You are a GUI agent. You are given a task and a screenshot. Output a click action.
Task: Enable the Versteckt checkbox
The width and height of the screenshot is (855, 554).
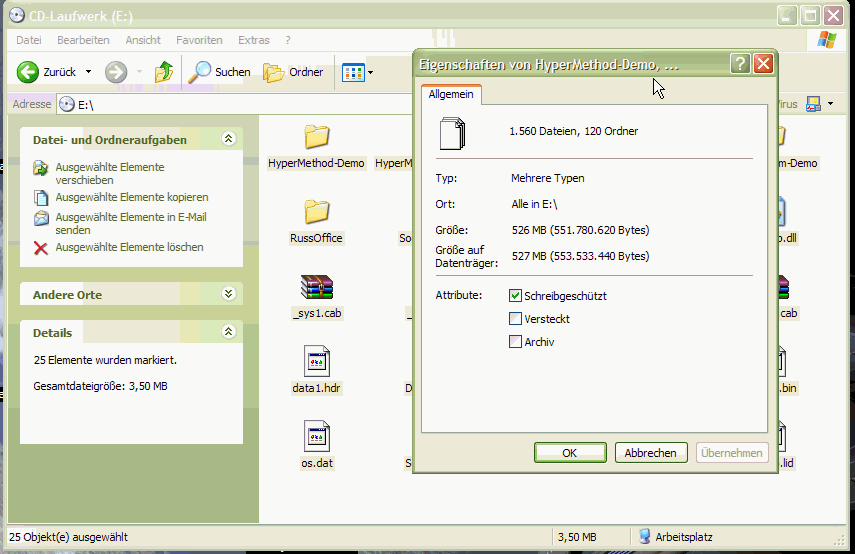tap(515, 318)
